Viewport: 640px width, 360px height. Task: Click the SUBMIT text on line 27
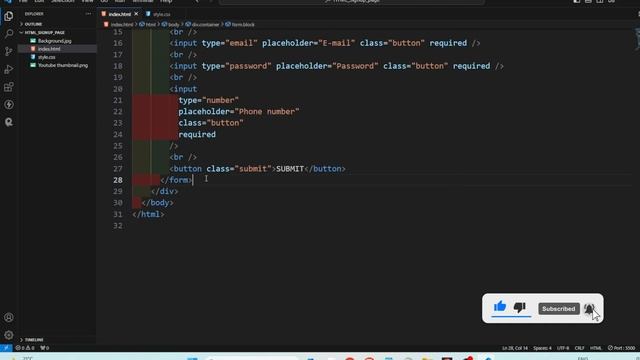pos(290,169)
